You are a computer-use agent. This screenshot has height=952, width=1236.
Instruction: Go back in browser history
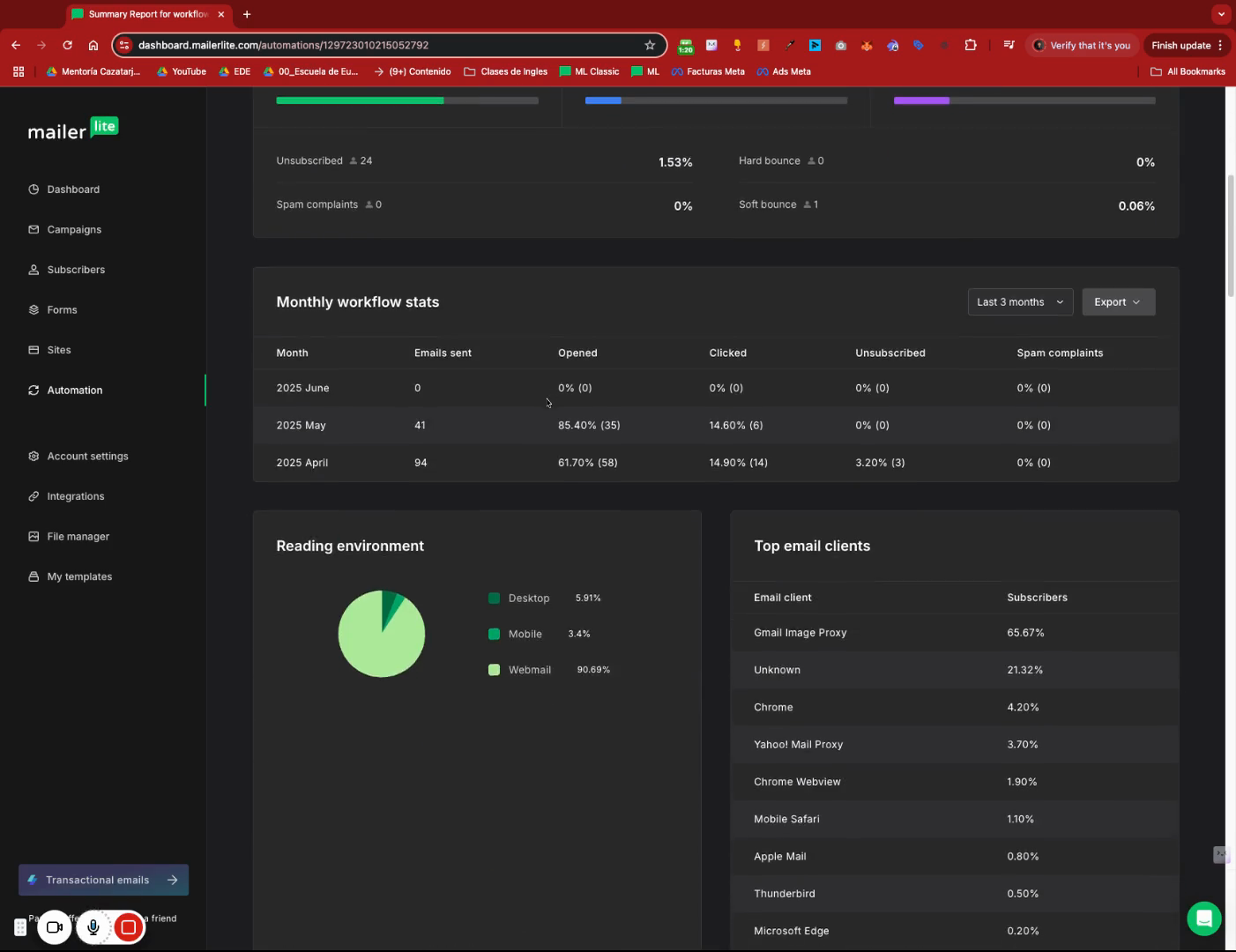pyautogui.click(x=16, y=45)
